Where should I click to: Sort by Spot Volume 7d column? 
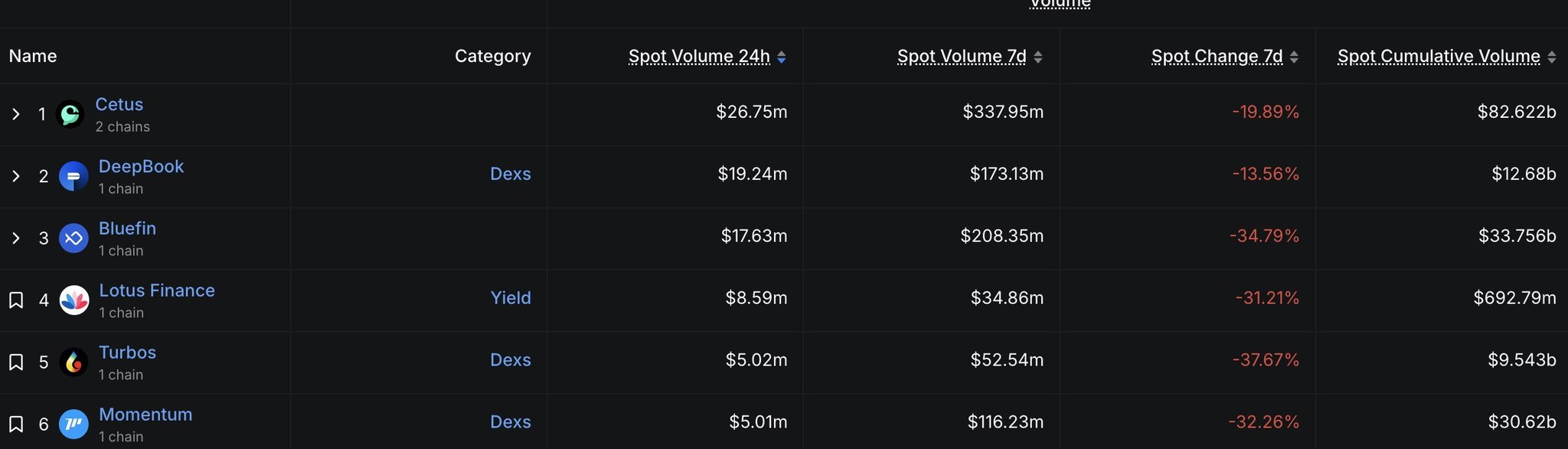click(x=962, y=57)
